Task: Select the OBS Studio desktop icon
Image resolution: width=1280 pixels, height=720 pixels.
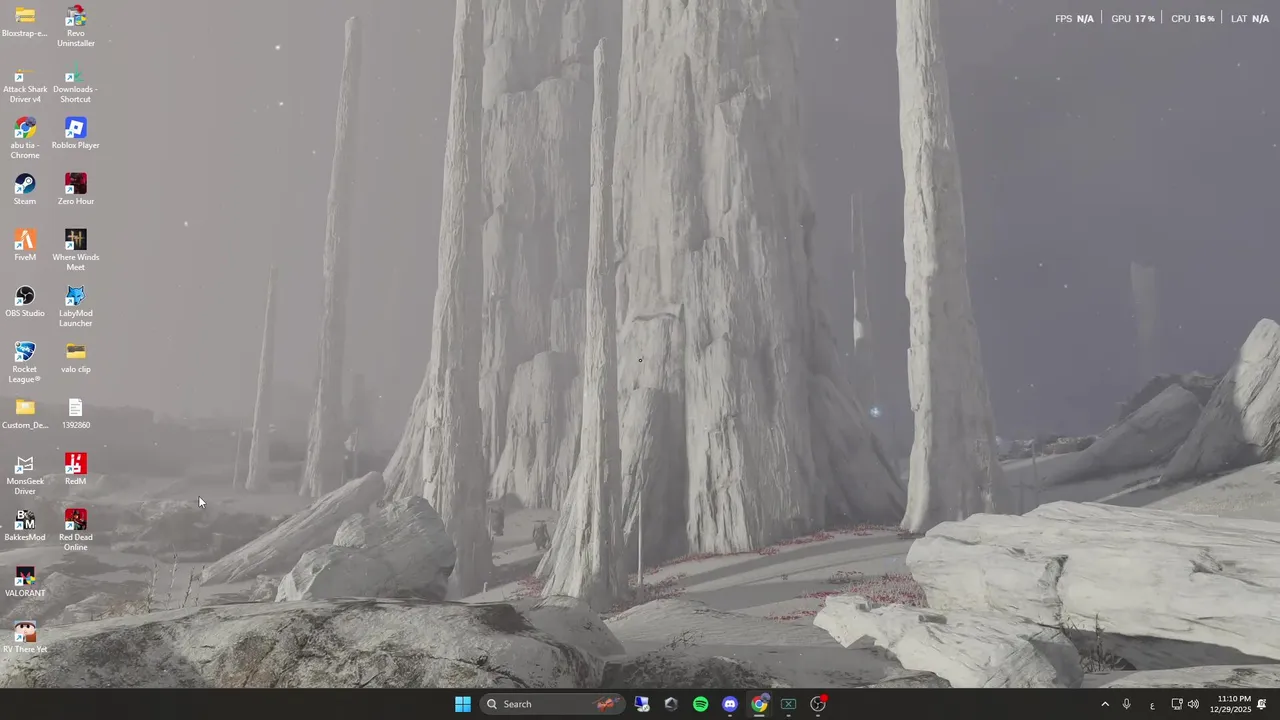Action: coord(25,301)
